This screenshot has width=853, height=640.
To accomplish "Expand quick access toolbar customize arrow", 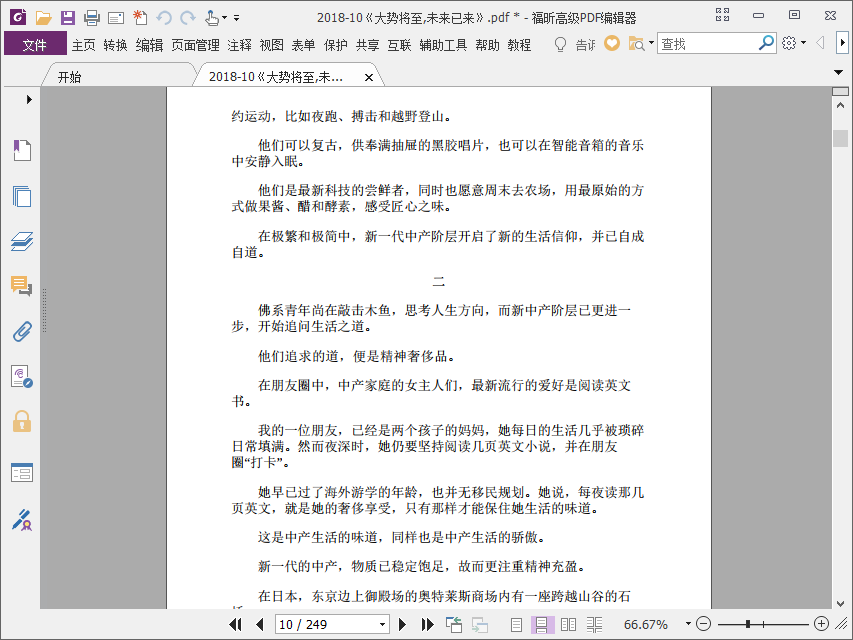I will pos(237,18).
